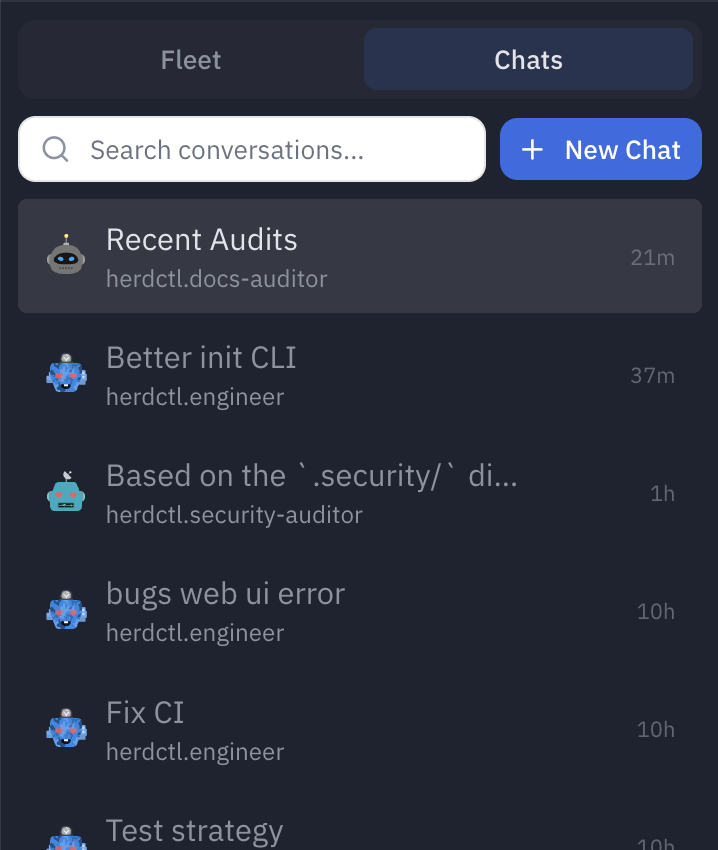
Task: Switch to the Chats tab
Action: tap(528, 60)
